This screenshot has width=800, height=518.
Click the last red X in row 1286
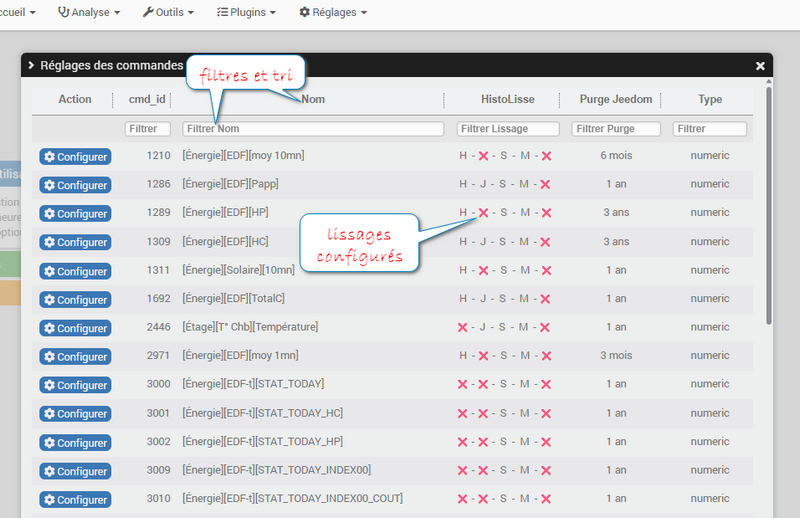(545, 185)
